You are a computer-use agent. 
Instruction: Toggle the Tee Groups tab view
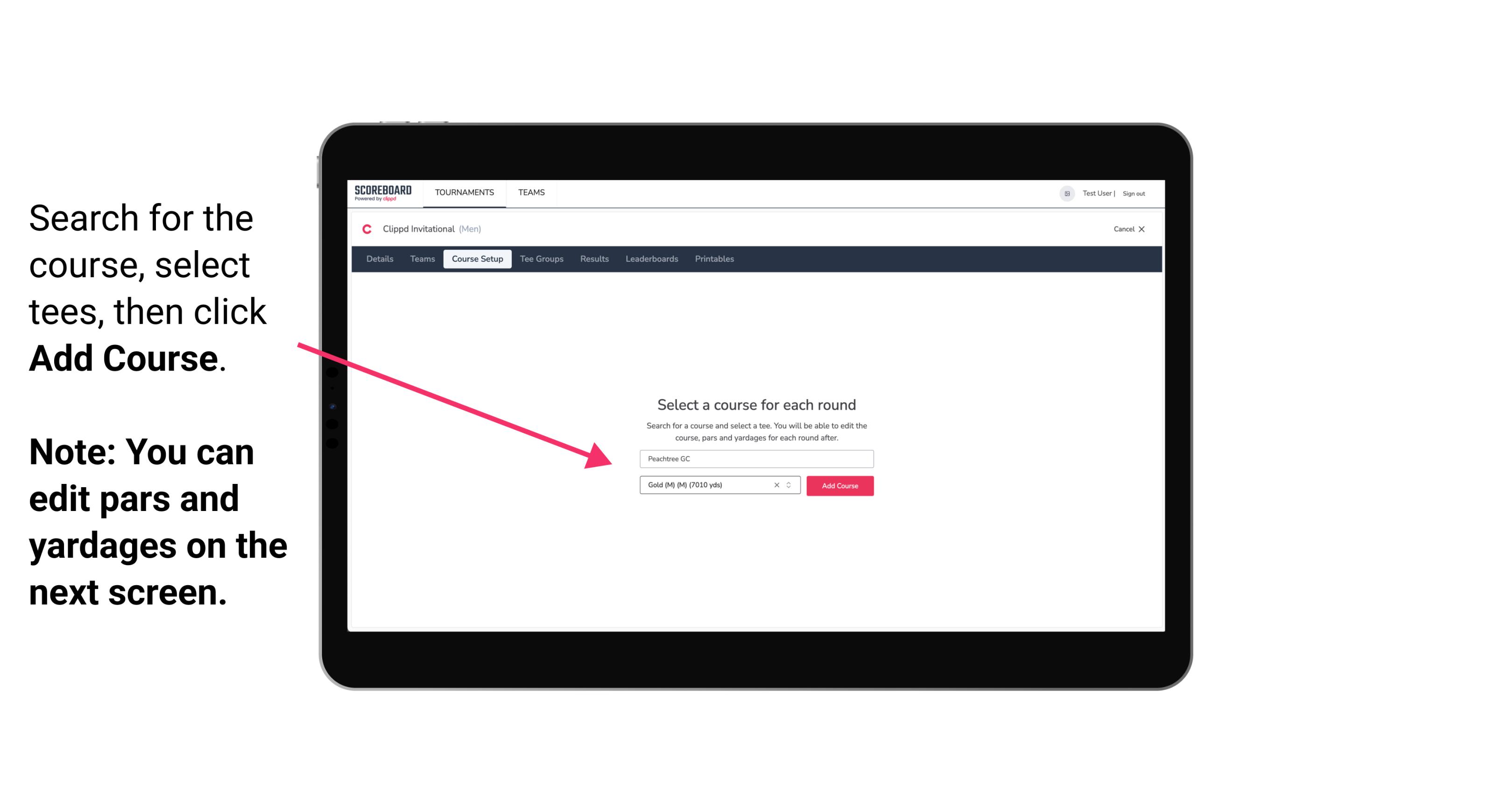pyautogui.click(x=541, y=259)
